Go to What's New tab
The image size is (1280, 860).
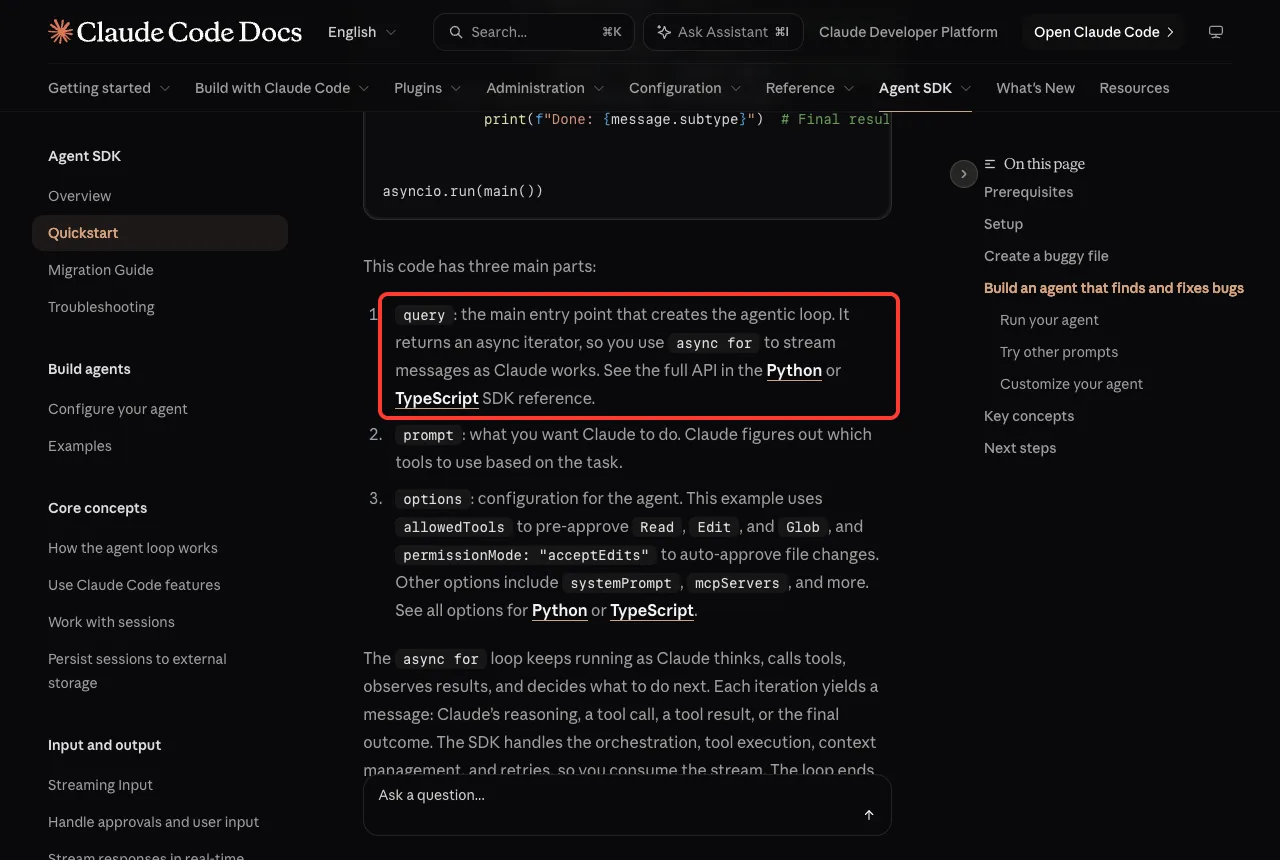[x=1035, y=88]
